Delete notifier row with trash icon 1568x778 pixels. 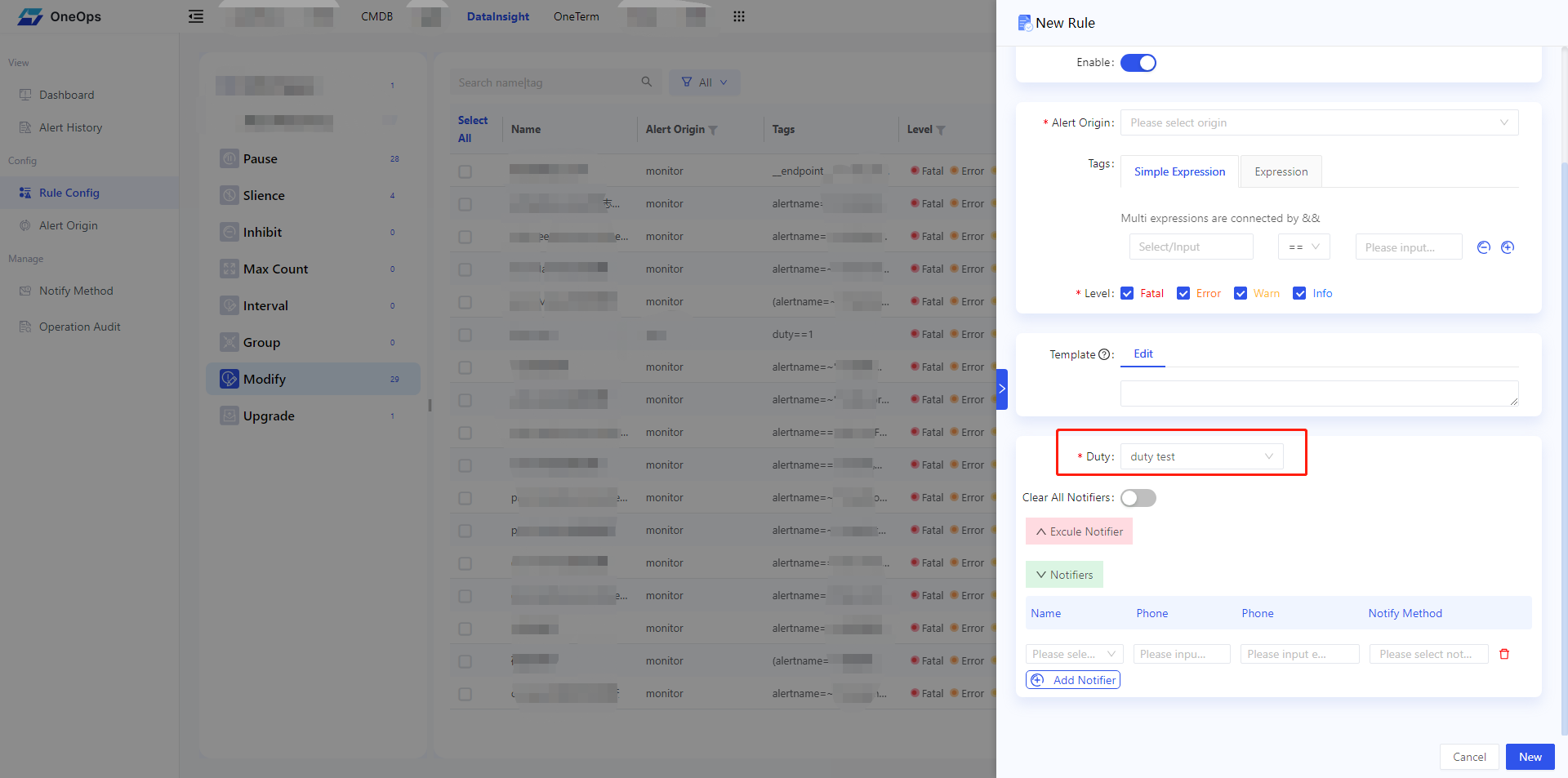1504,654
